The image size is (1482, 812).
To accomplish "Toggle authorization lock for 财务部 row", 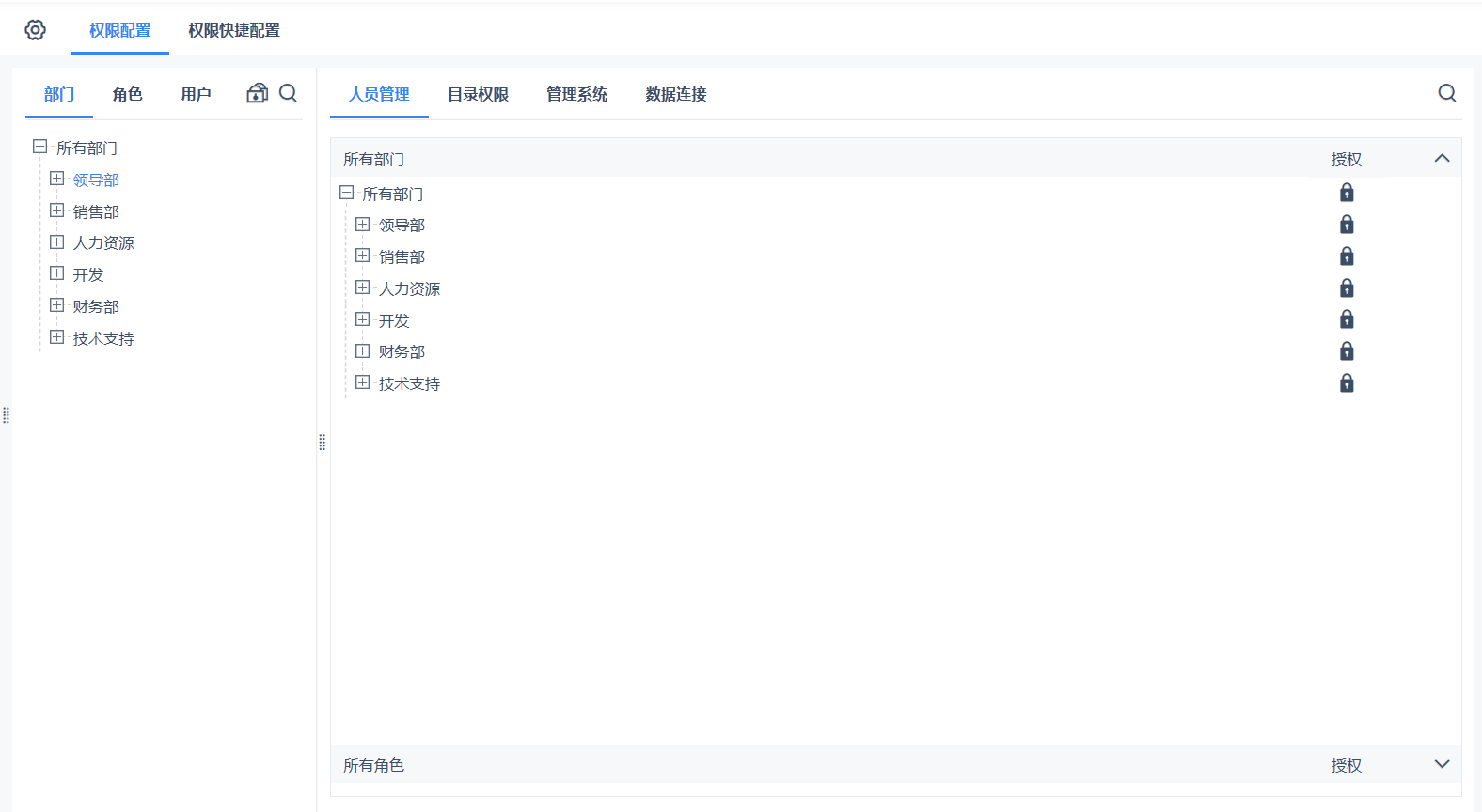I will 1347,351.
